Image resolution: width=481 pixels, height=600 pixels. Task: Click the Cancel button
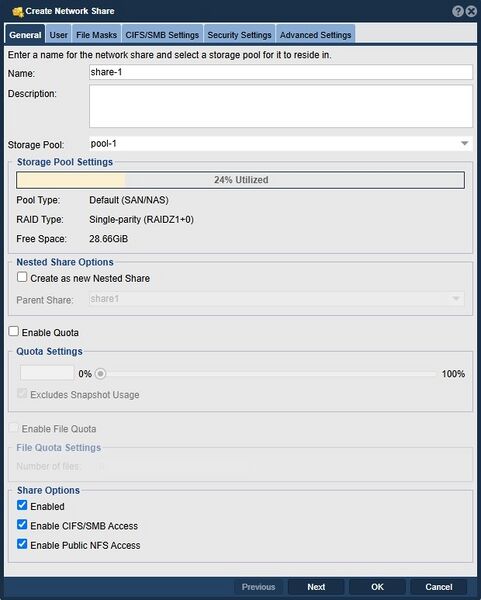[439, 587]
